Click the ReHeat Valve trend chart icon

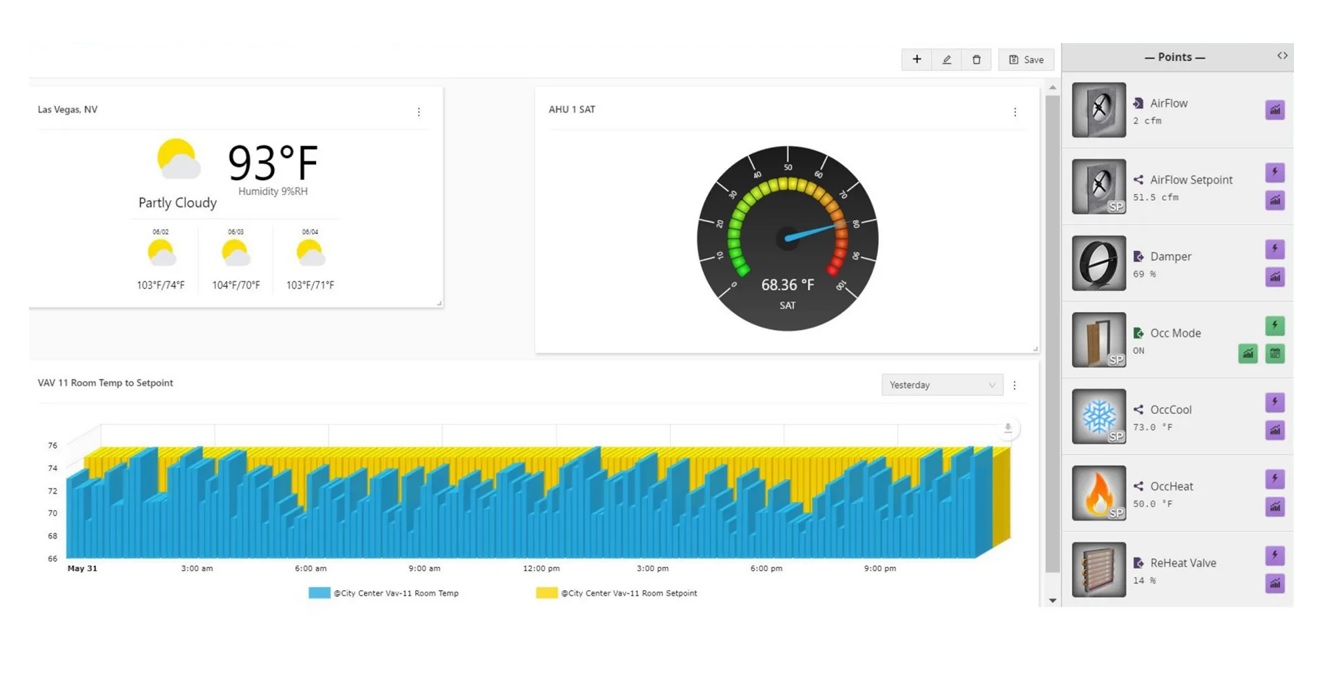tap(1274, 583)
